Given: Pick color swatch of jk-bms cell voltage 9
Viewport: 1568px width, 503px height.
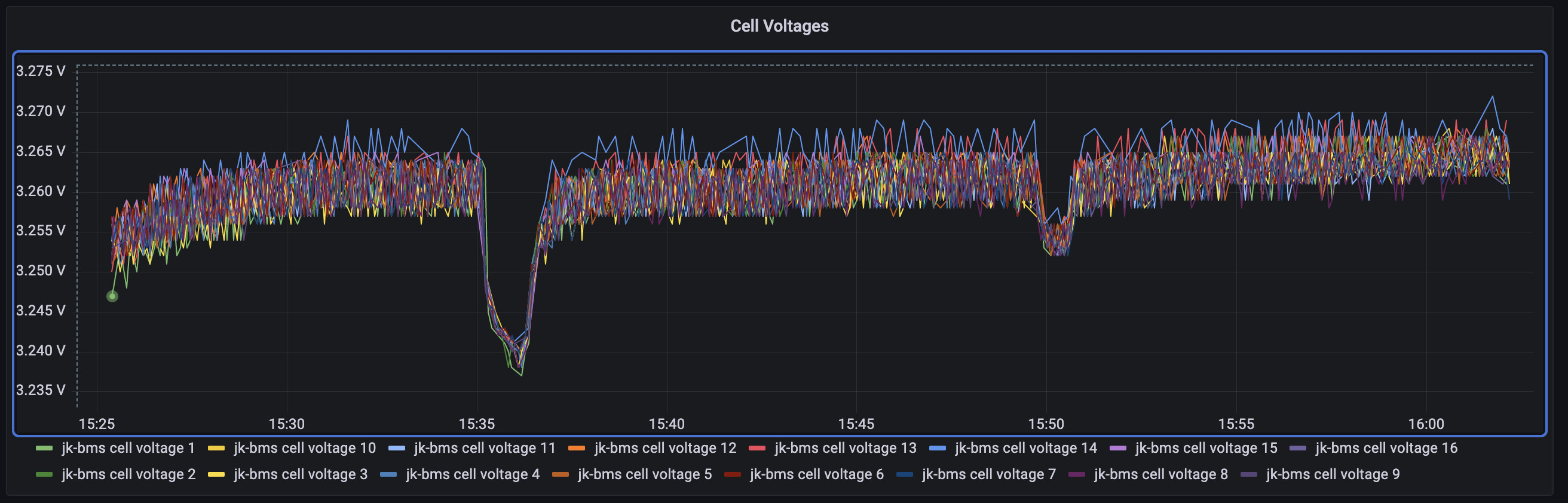Looking at the screenshot, I should [1248, 474].
